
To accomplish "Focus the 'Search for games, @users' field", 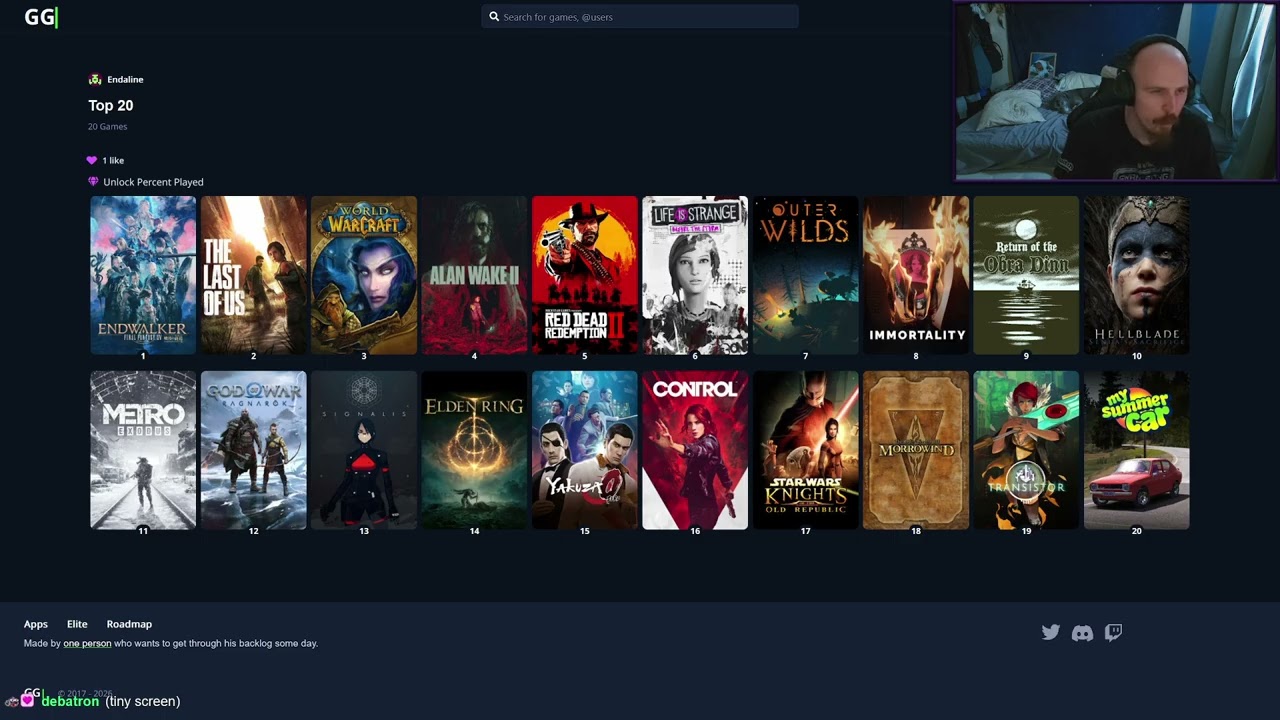I will (640, 17).
